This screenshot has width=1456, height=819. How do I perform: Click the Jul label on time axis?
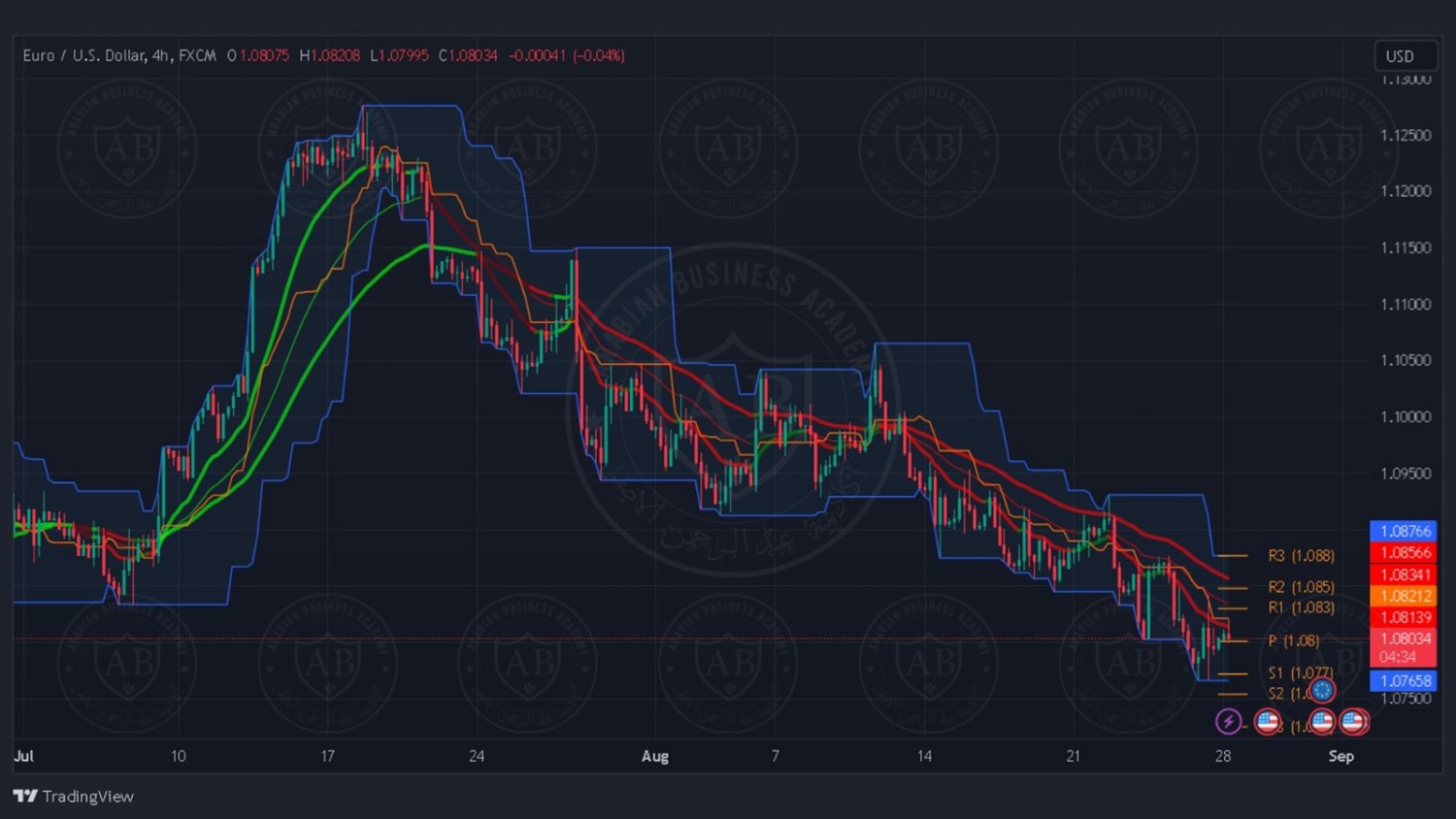pos(24,756)
